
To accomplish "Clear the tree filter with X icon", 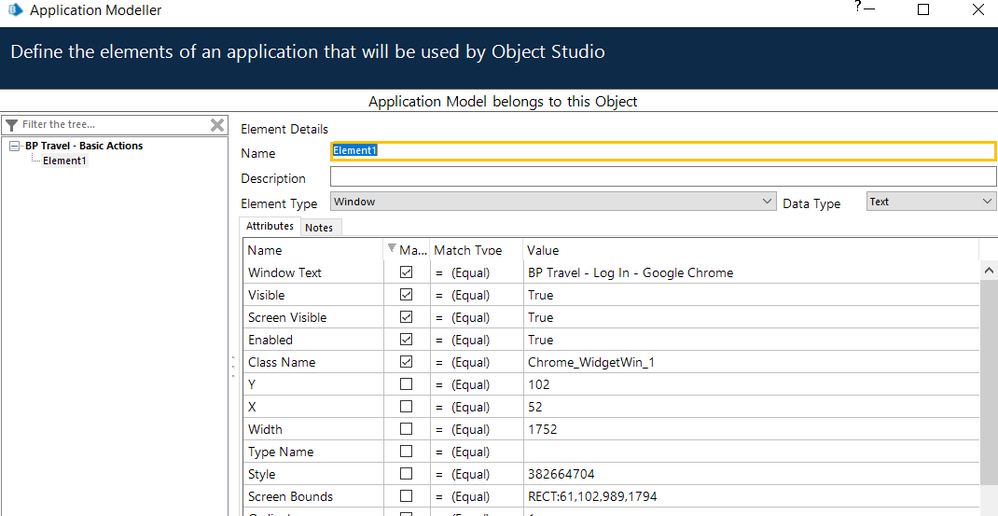I will click(x=217, y=125).
